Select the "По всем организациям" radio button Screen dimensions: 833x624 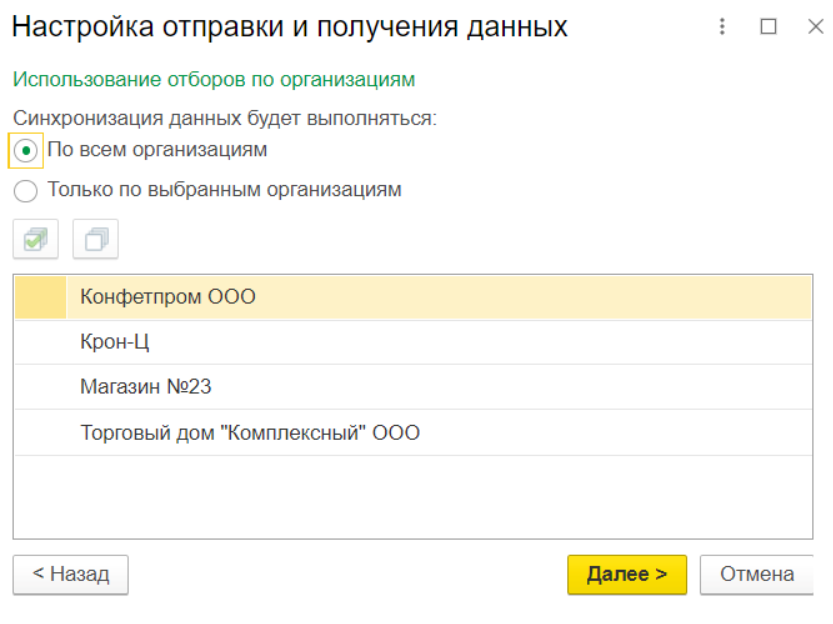pos(26,151)
